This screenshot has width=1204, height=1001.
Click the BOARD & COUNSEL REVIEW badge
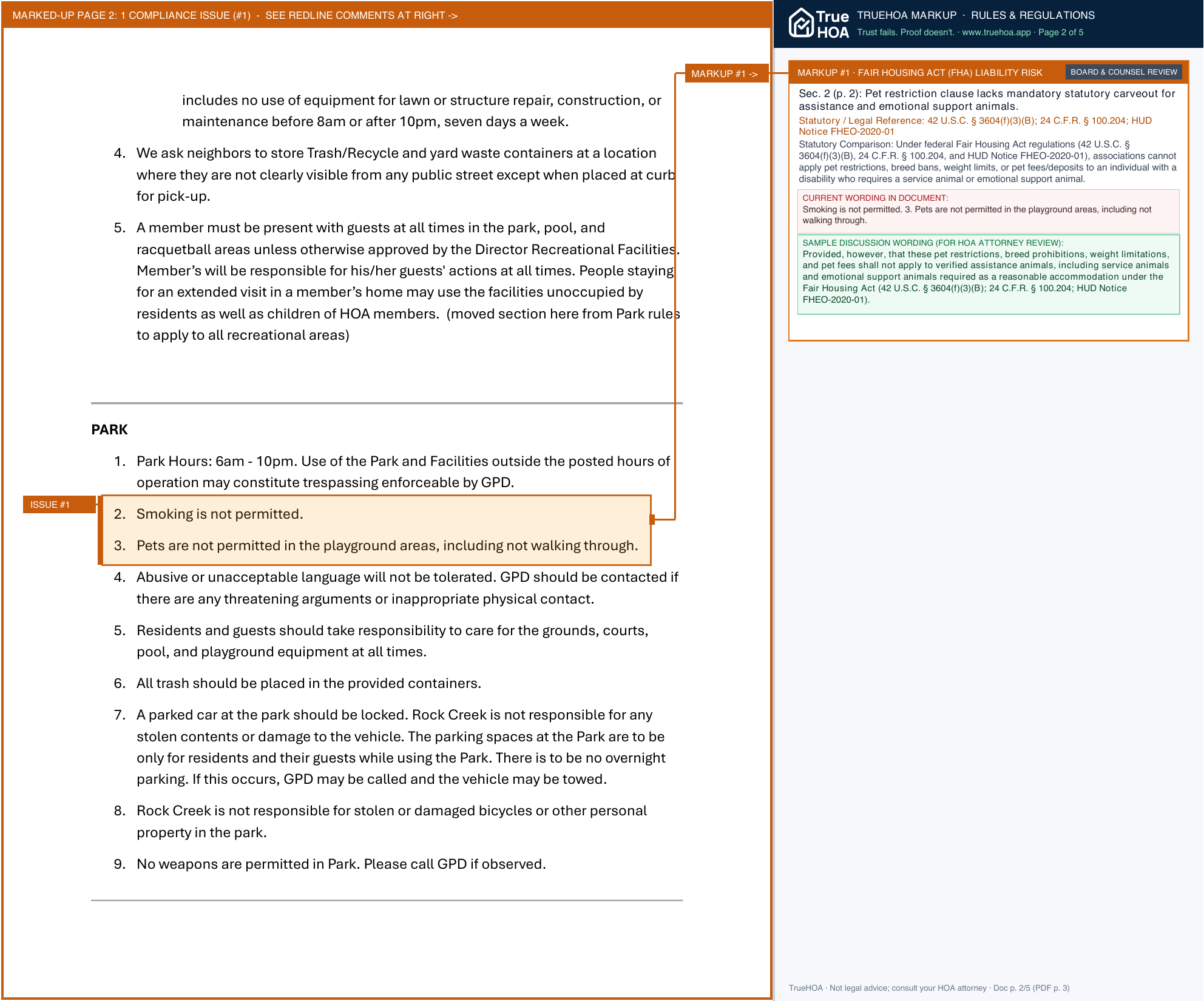pos(1123,72)
